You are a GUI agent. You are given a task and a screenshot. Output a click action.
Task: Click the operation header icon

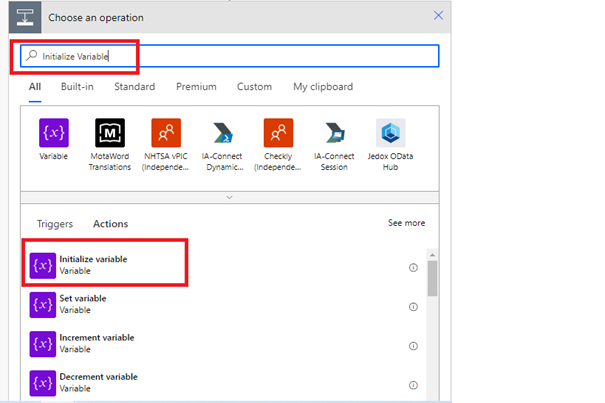[25, 17]
